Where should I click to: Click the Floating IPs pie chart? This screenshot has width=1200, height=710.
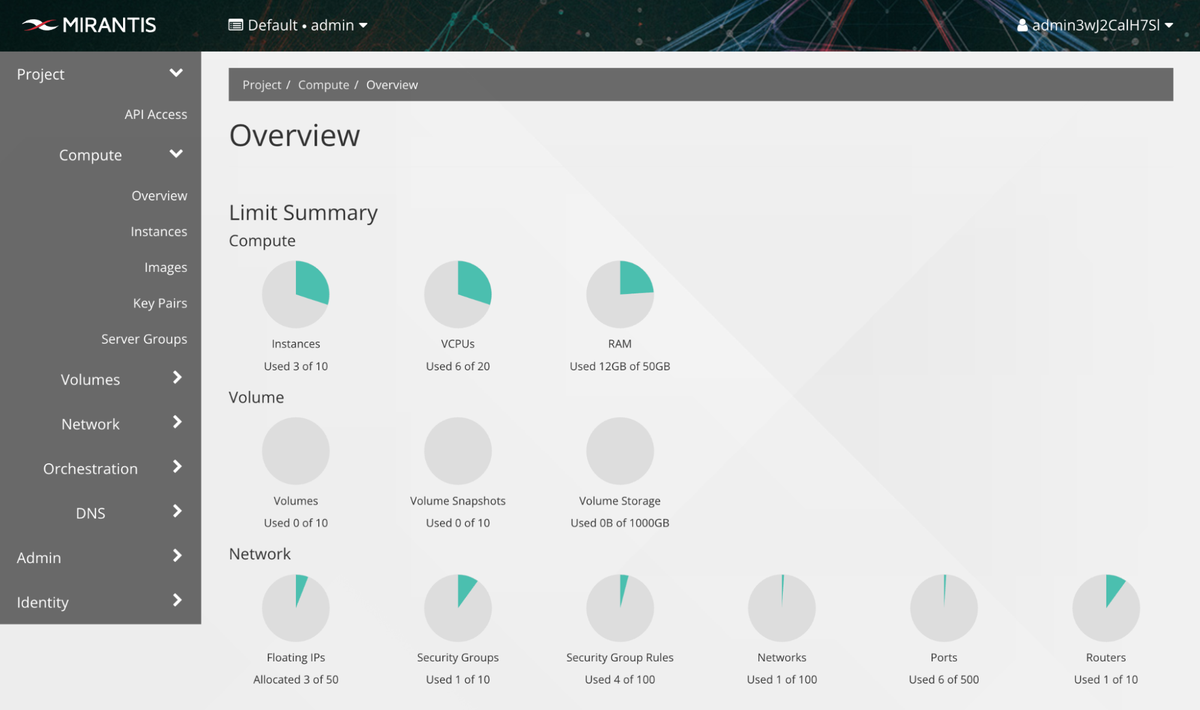[x=296, y=608]
